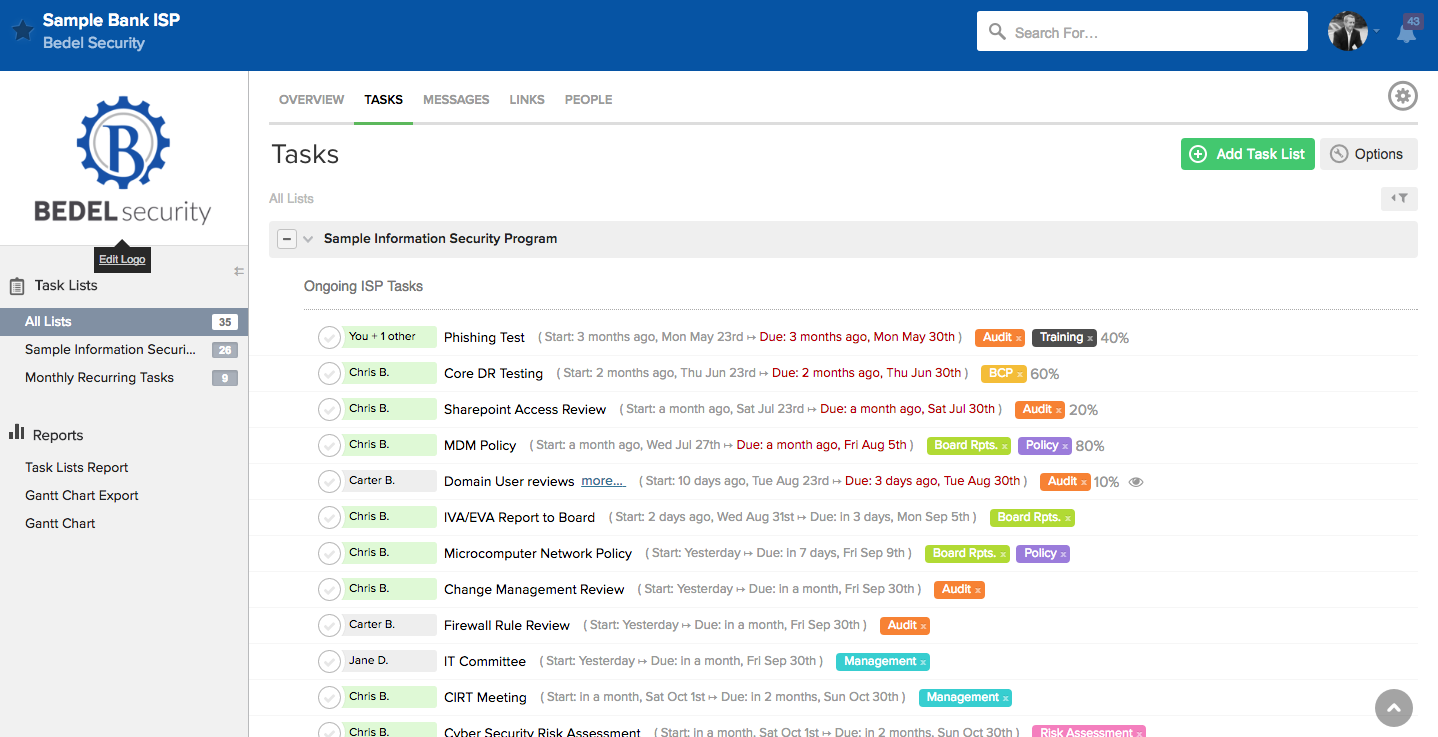
Task: Click the plus icon on Add Task List
Action: point(1198,154)
